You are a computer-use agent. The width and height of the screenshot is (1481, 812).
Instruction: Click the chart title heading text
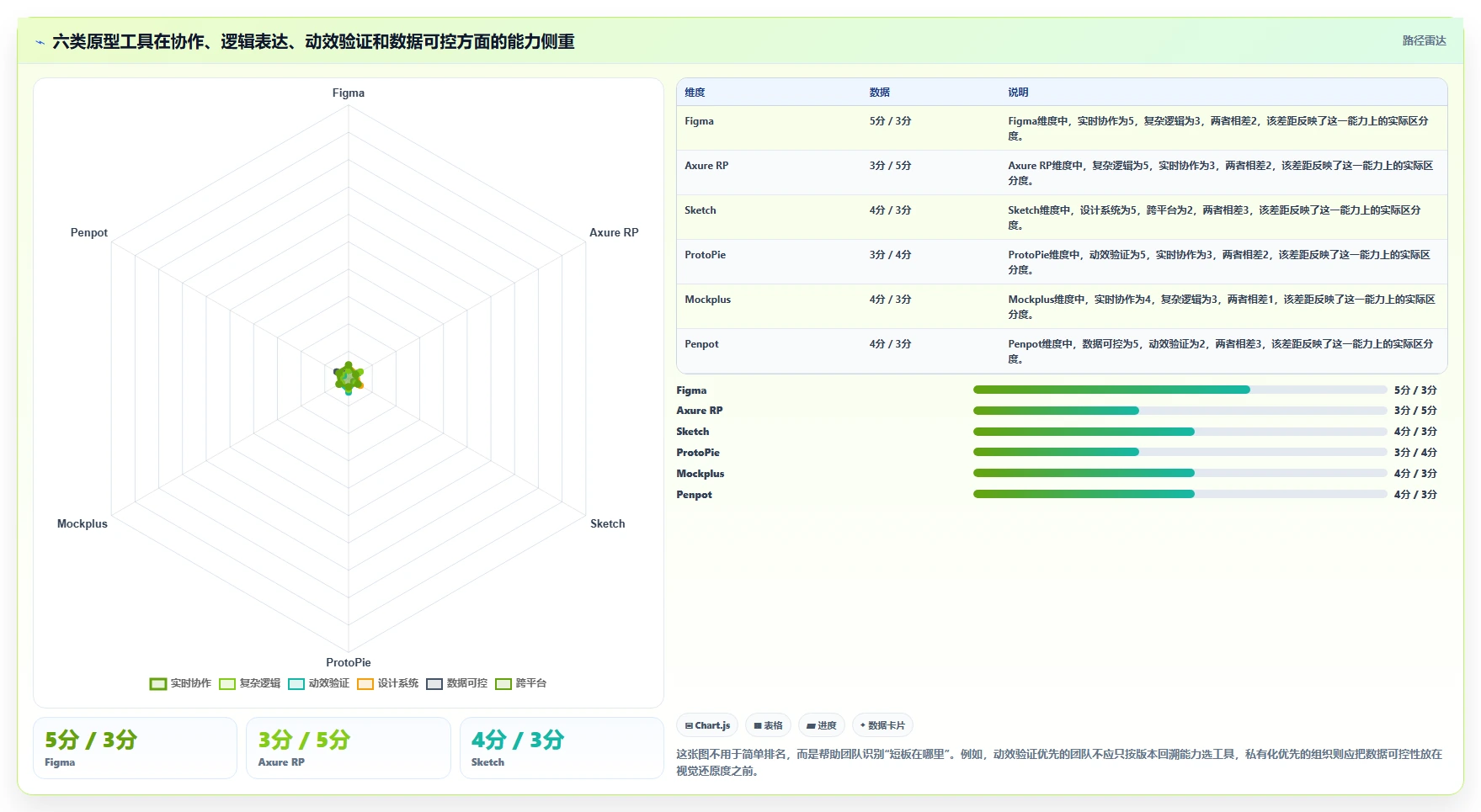313,41
